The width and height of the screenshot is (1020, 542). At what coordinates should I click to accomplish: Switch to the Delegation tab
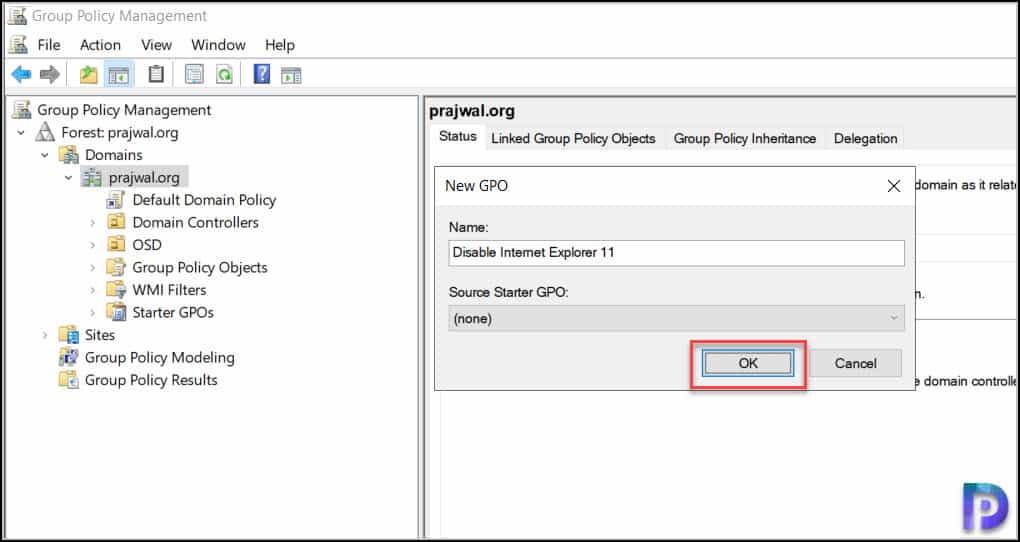pyautogui.click(x=865, y=139)
